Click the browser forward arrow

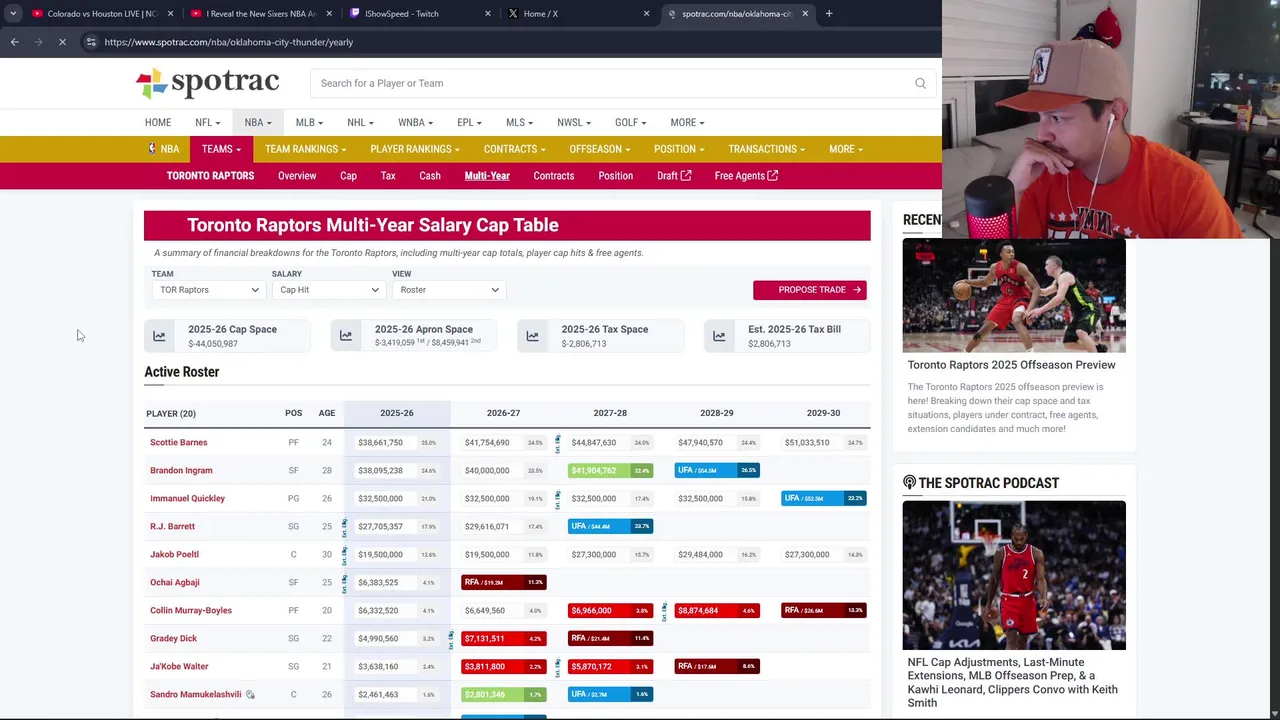(x=39, y=42)
